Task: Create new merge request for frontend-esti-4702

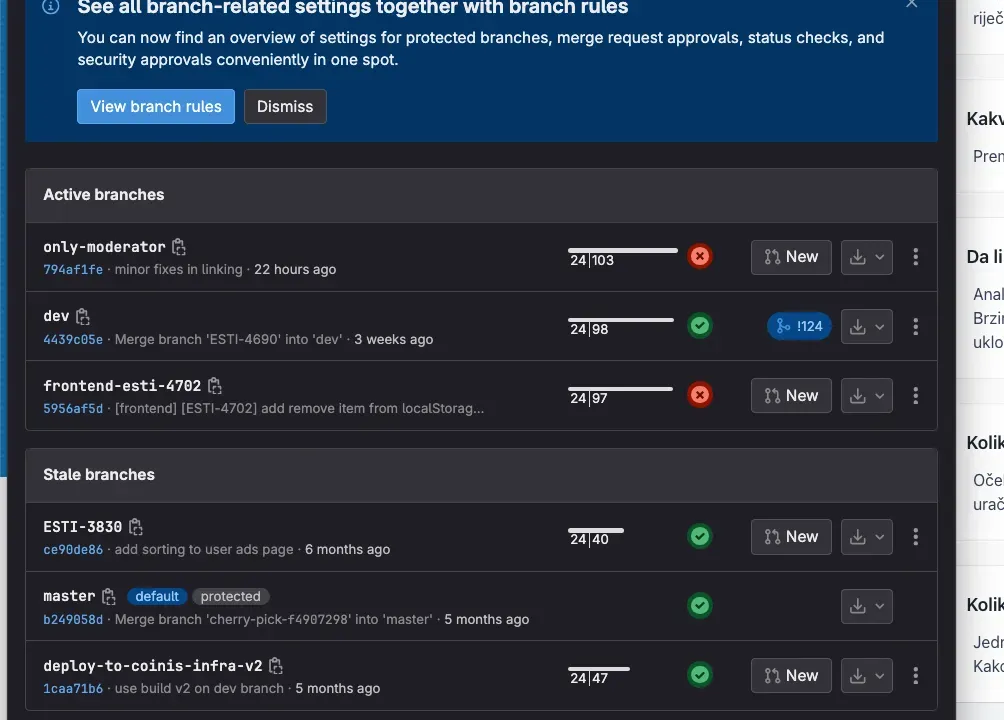Action: 791,396
